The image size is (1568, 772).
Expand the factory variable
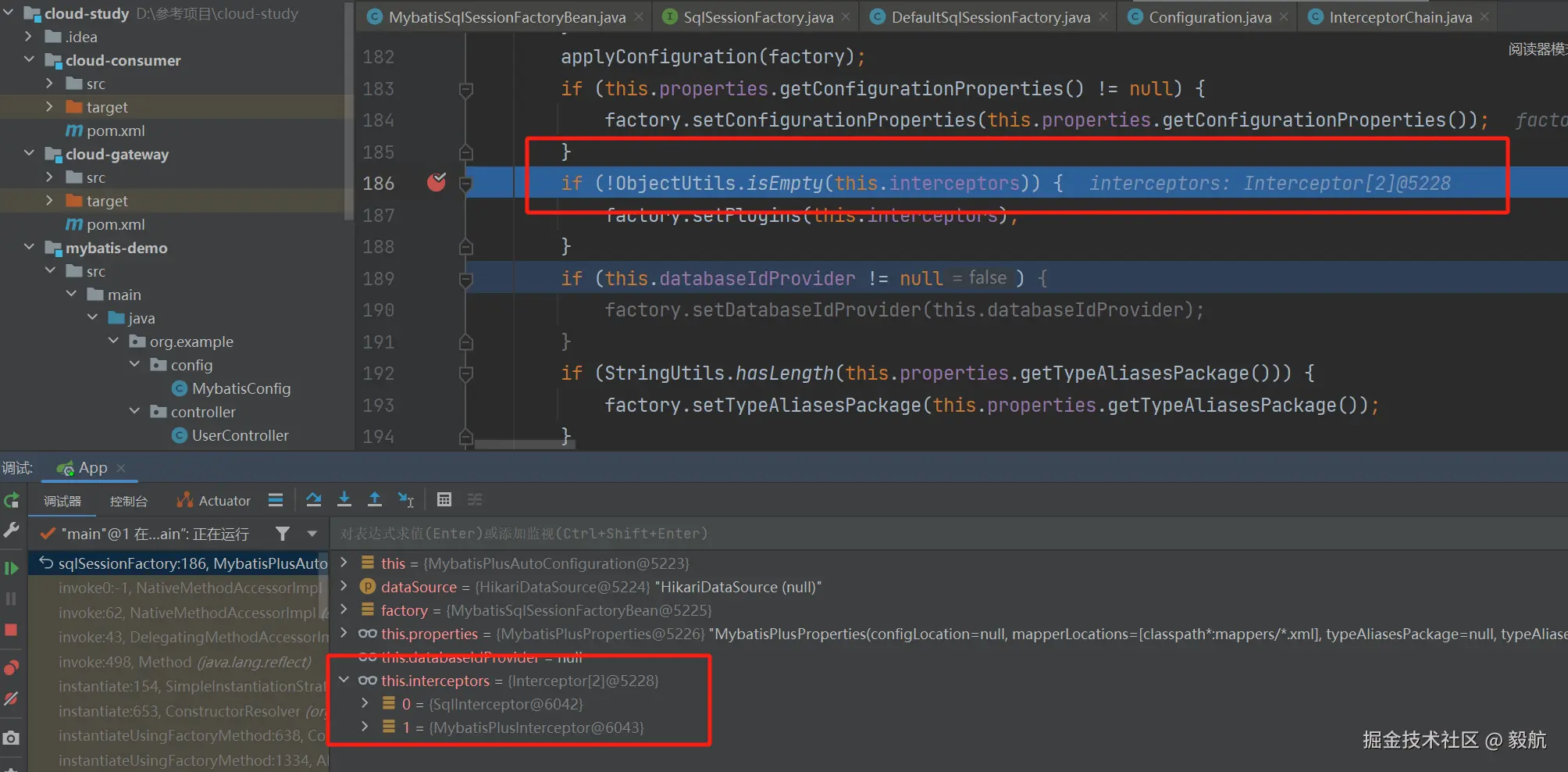[344, 609]
